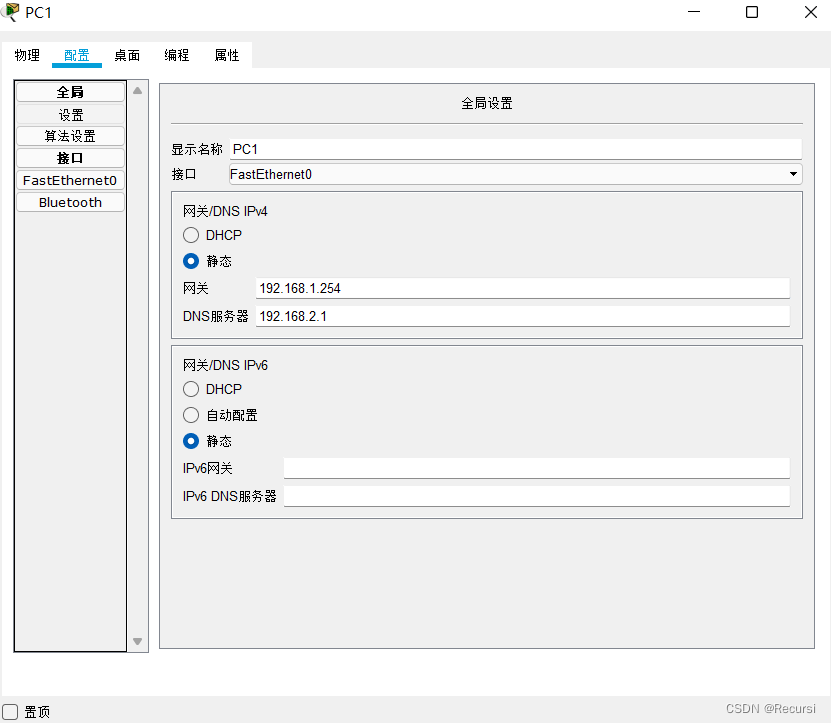The width and height of the screenshot is (831, 723).
Task: Select Bluetooth interface in sidebar
Action: [70, 202]
